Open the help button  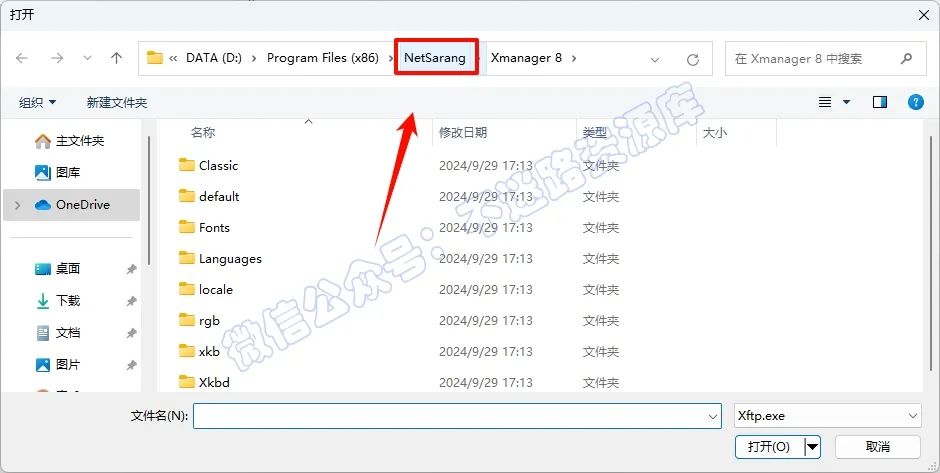[x=915, y=103]
